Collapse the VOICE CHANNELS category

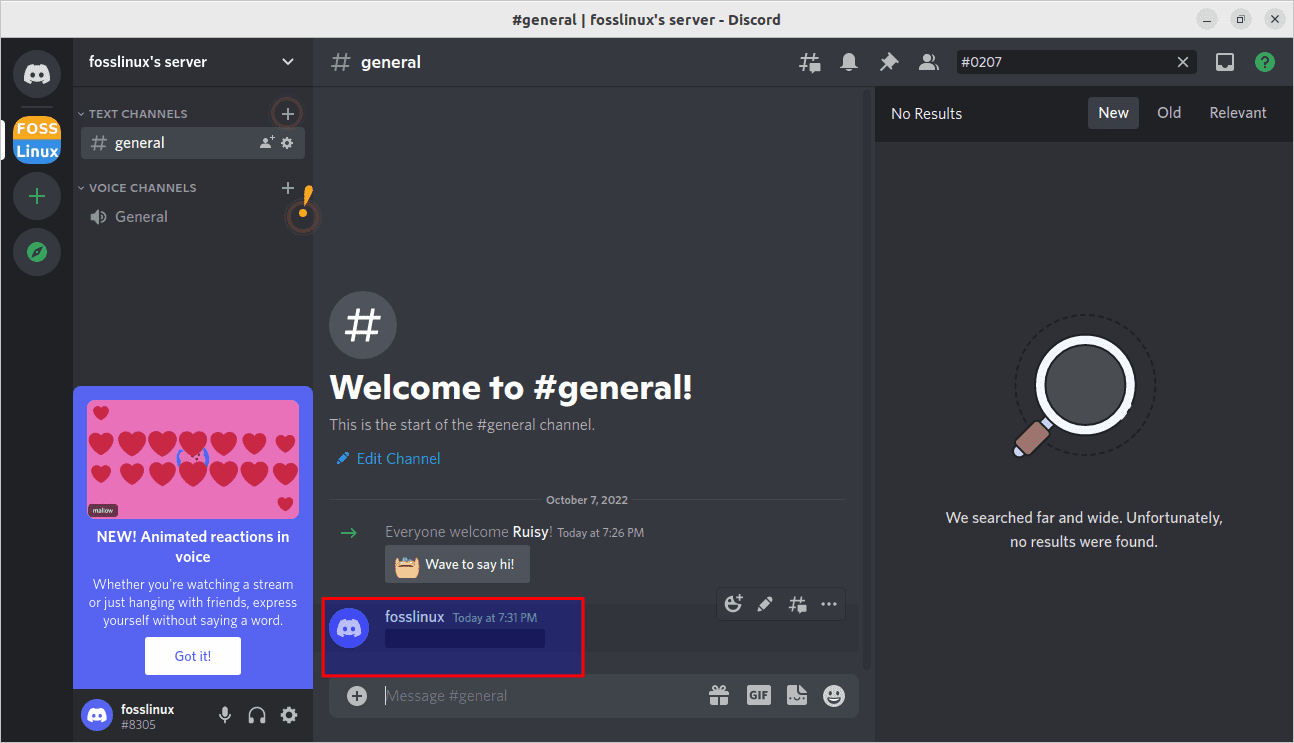(137, 188)
